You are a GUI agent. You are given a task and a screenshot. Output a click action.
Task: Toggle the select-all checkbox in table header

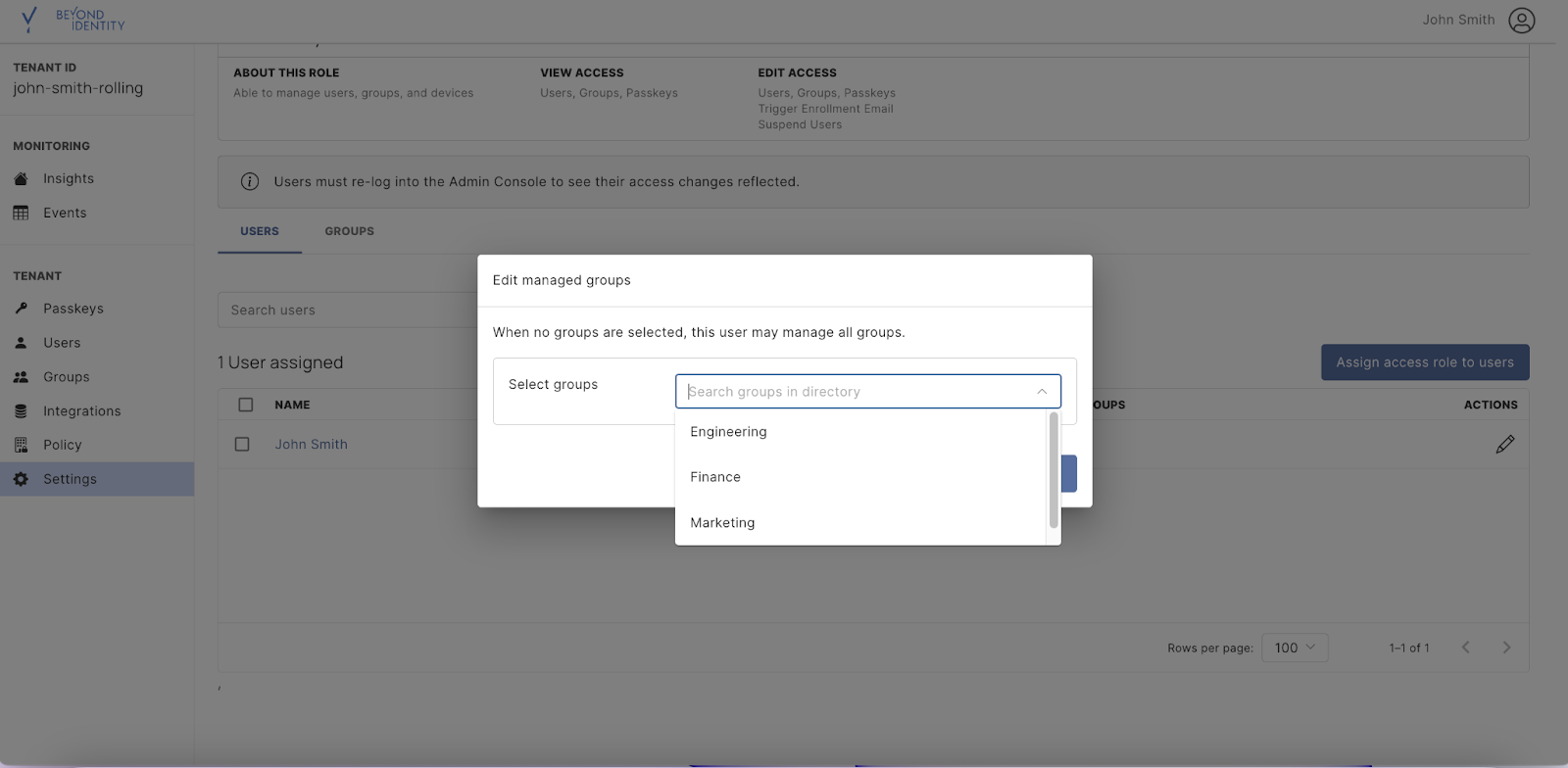tap(245, 405)
